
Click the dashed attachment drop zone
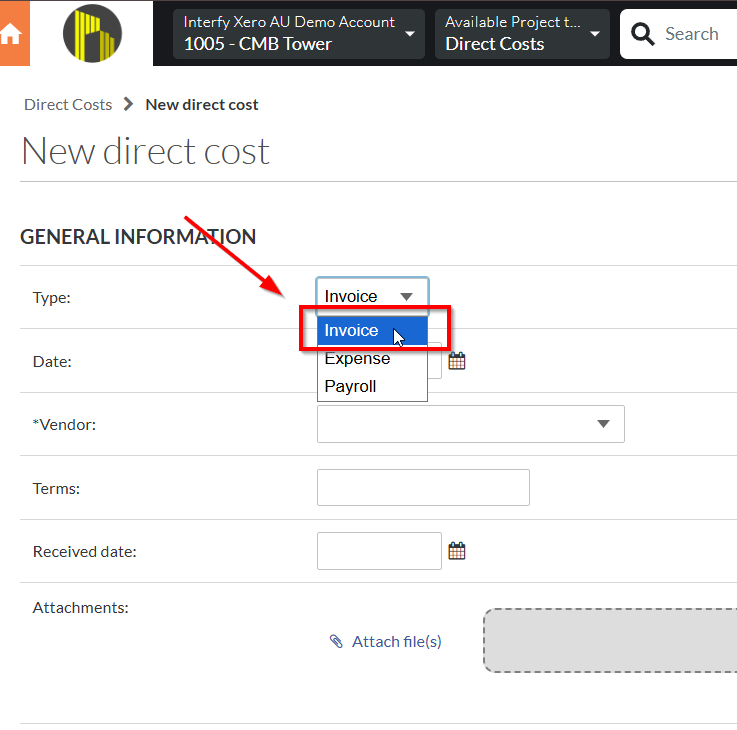(610, 640)
